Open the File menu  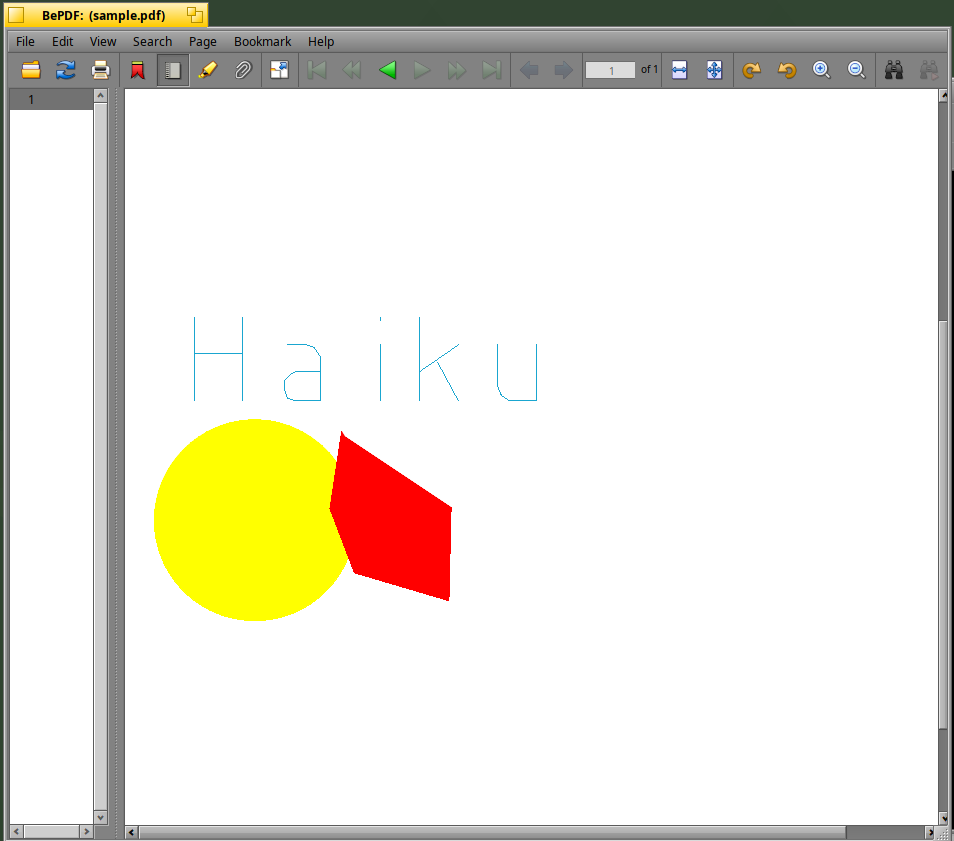click(25, 41)
